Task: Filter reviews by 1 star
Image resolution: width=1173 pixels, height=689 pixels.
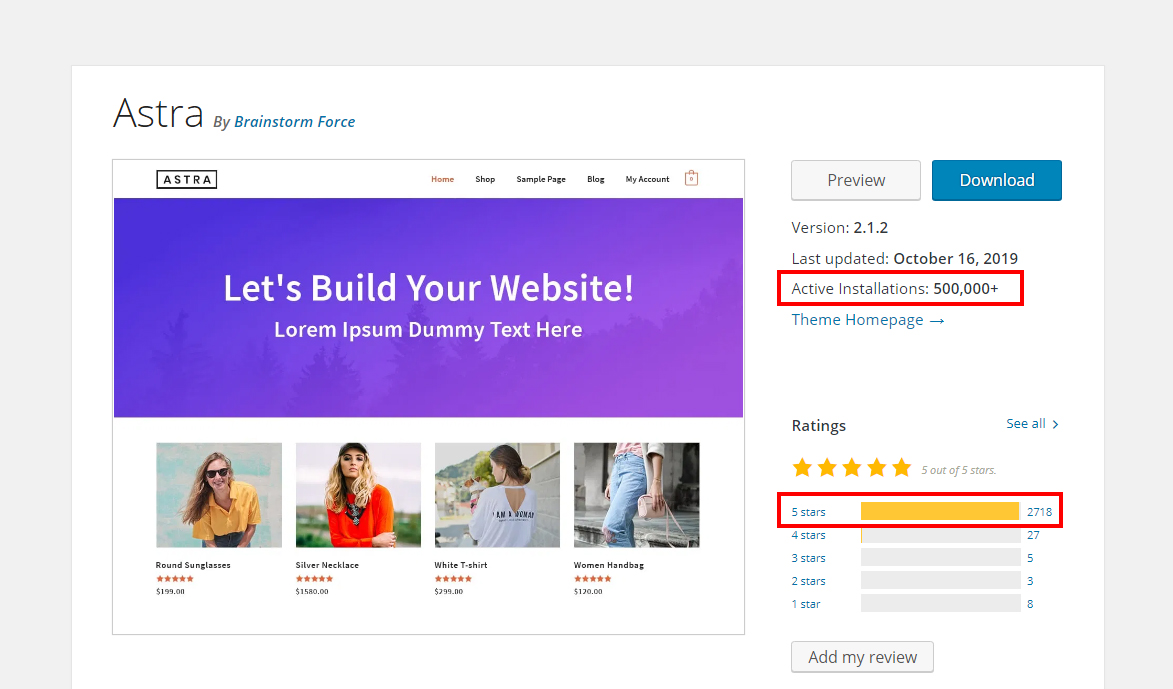Action: (806, 604)
